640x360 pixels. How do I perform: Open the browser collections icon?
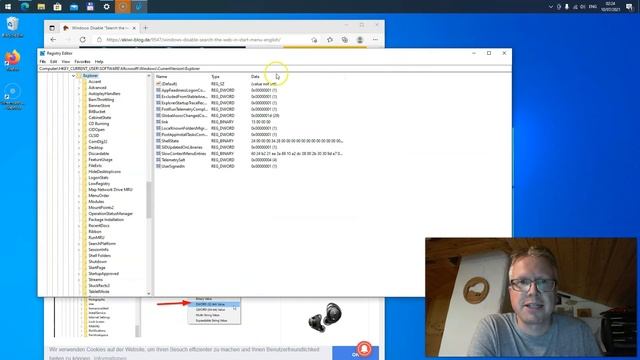pos(345,40)
